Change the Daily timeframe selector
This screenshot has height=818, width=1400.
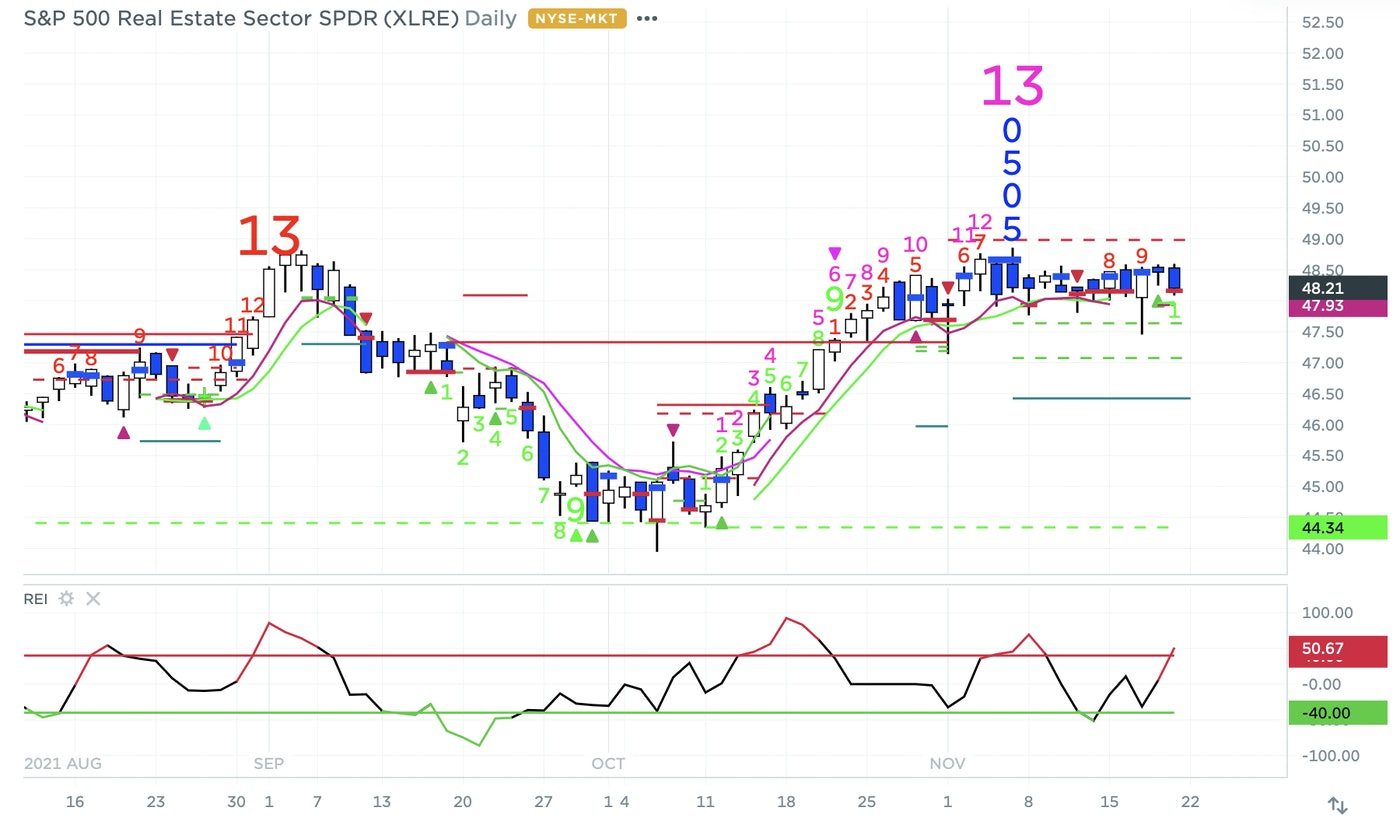click(491, 18)
